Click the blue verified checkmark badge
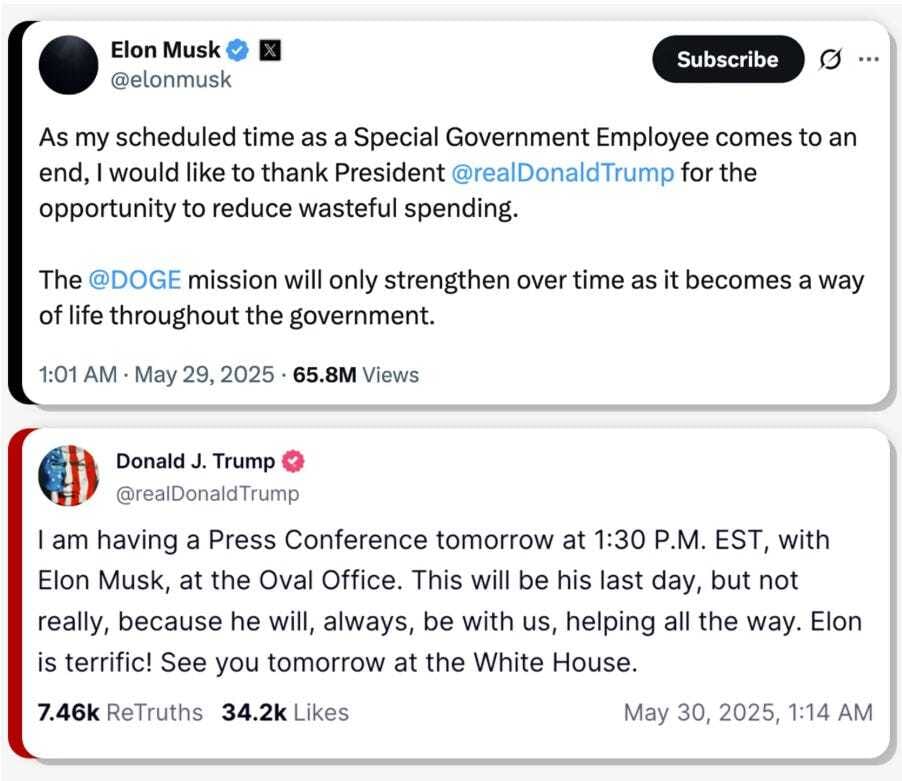Viewport: 902px width, 781px height. (237, 48)
